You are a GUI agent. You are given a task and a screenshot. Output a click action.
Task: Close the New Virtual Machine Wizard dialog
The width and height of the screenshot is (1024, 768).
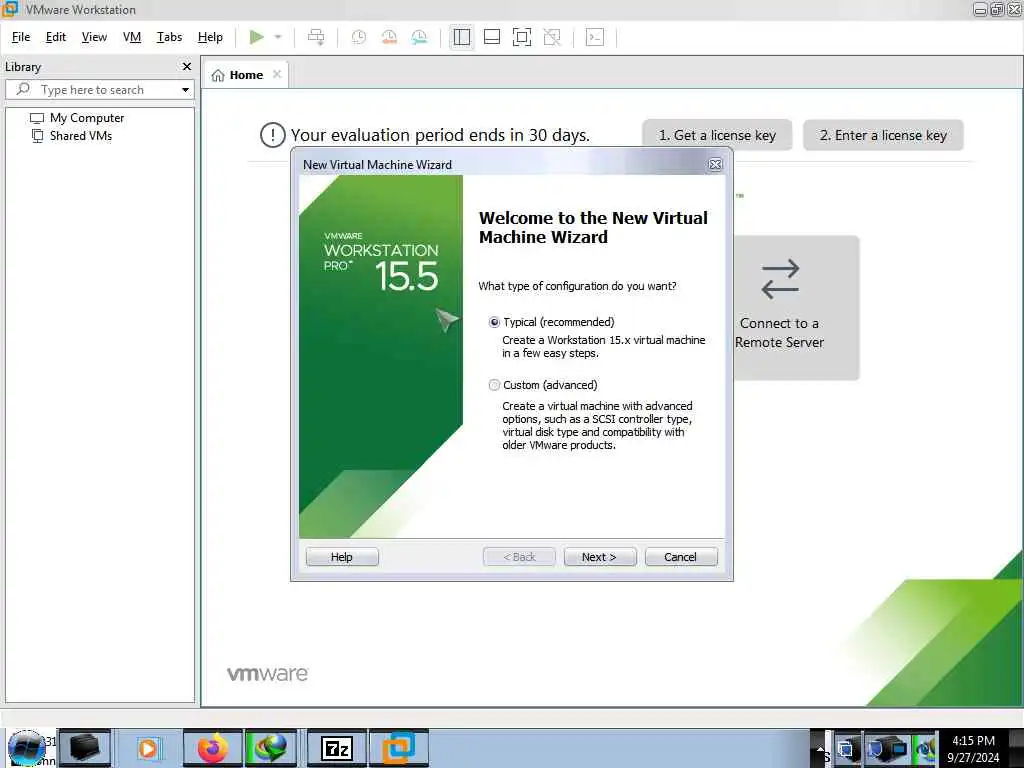pos(715,165)
